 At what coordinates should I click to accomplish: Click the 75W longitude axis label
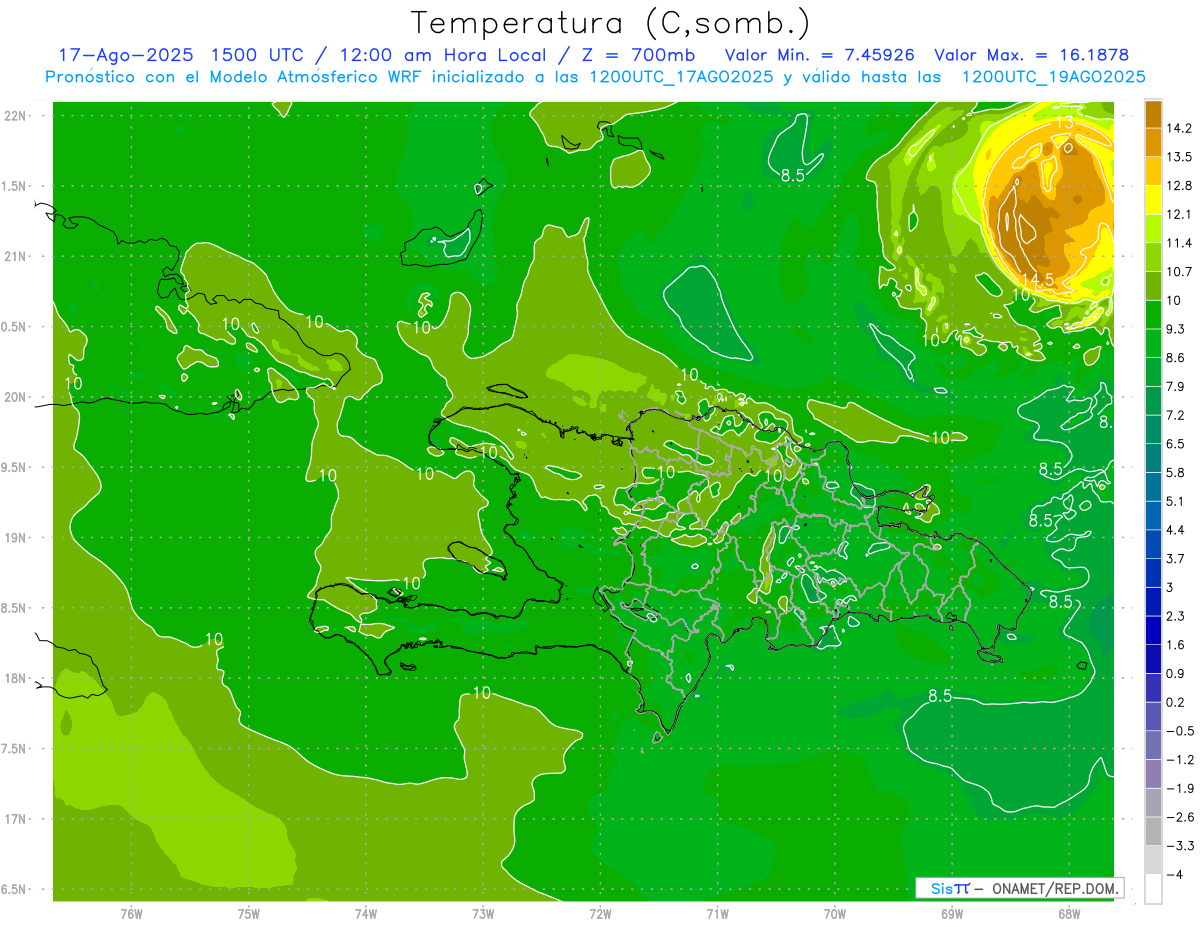(x=248, y=914)
